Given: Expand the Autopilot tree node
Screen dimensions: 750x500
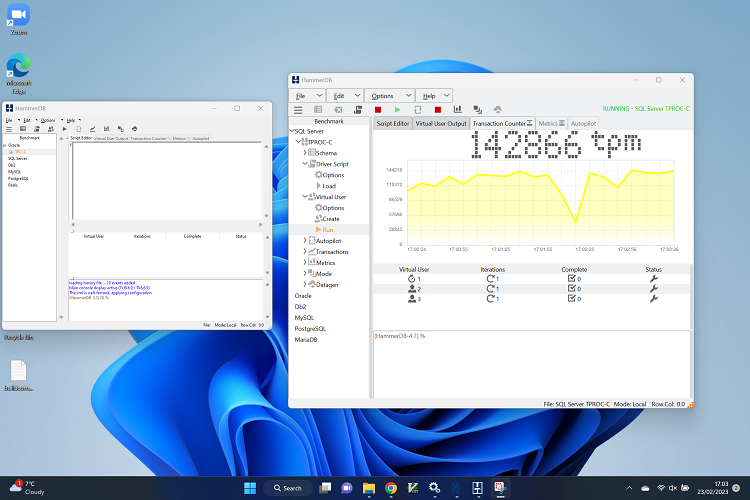Looking at the screenshot, I should (x=306, y=241).
